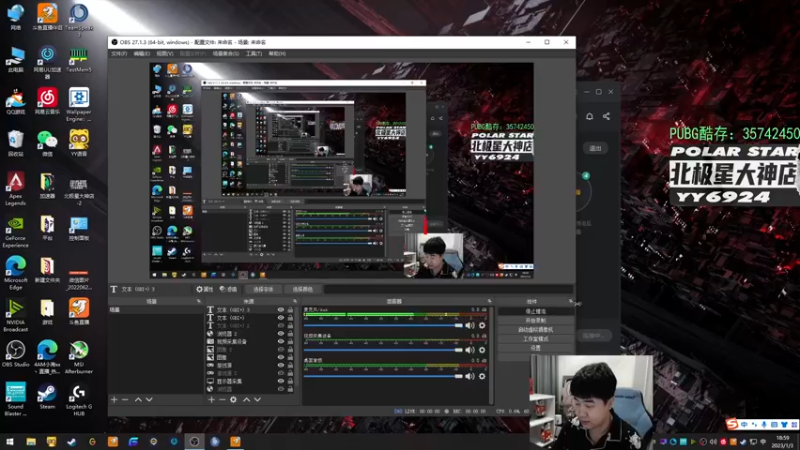
Task: Toggle 工作室模式 studio mode
Action: click(x=536, y=339)
